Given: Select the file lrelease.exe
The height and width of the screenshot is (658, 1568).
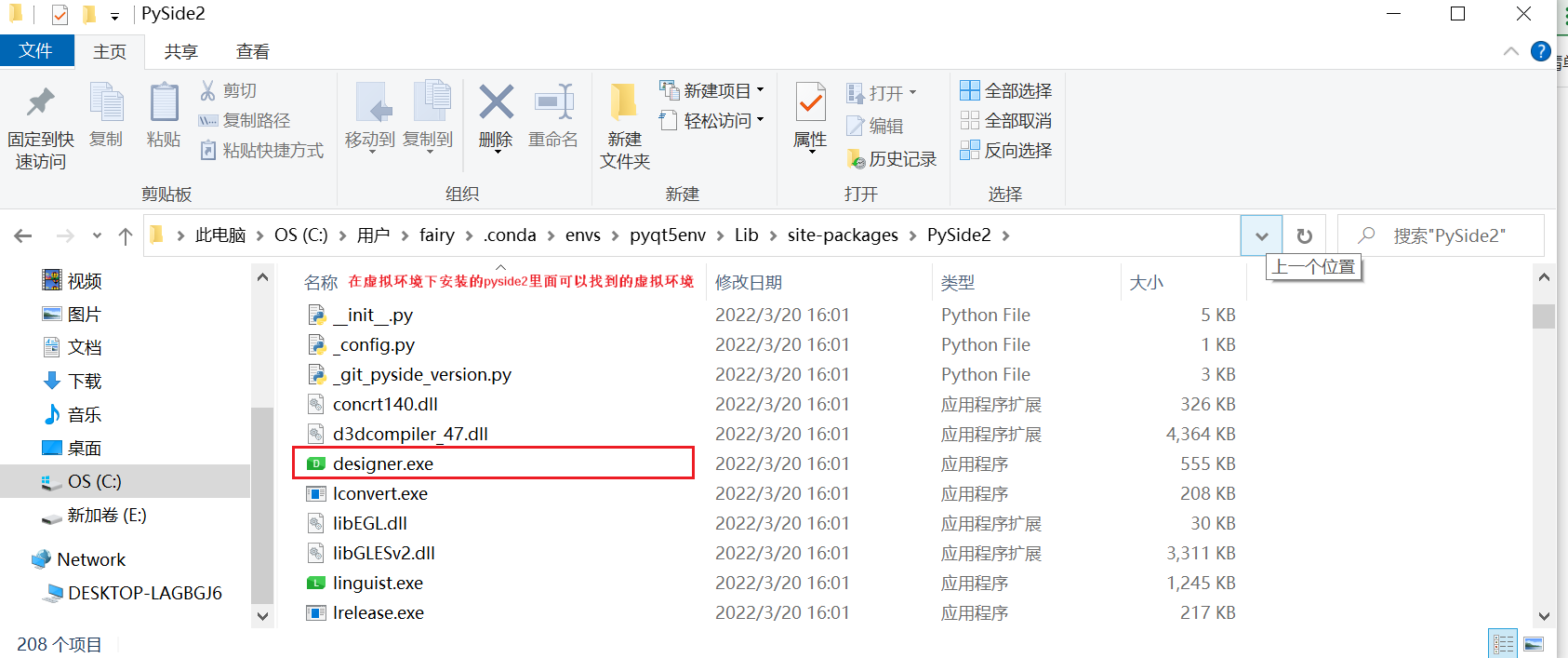Looking at the screenshot, I should pyautogui.click(x=379, y=612).
